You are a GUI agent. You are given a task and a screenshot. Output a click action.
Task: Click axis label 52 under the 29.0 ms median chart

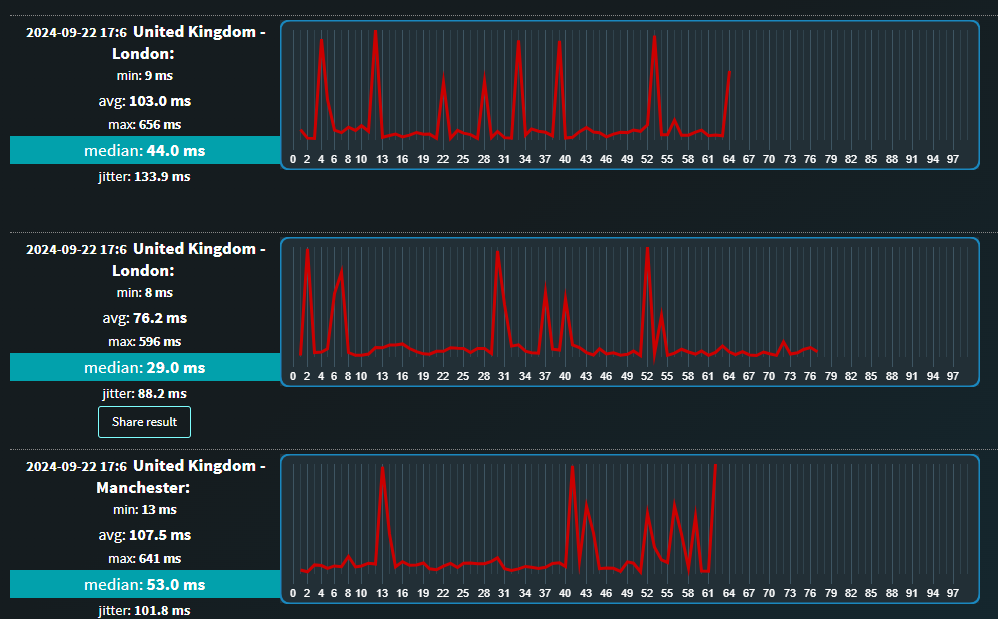click(647, 376)
